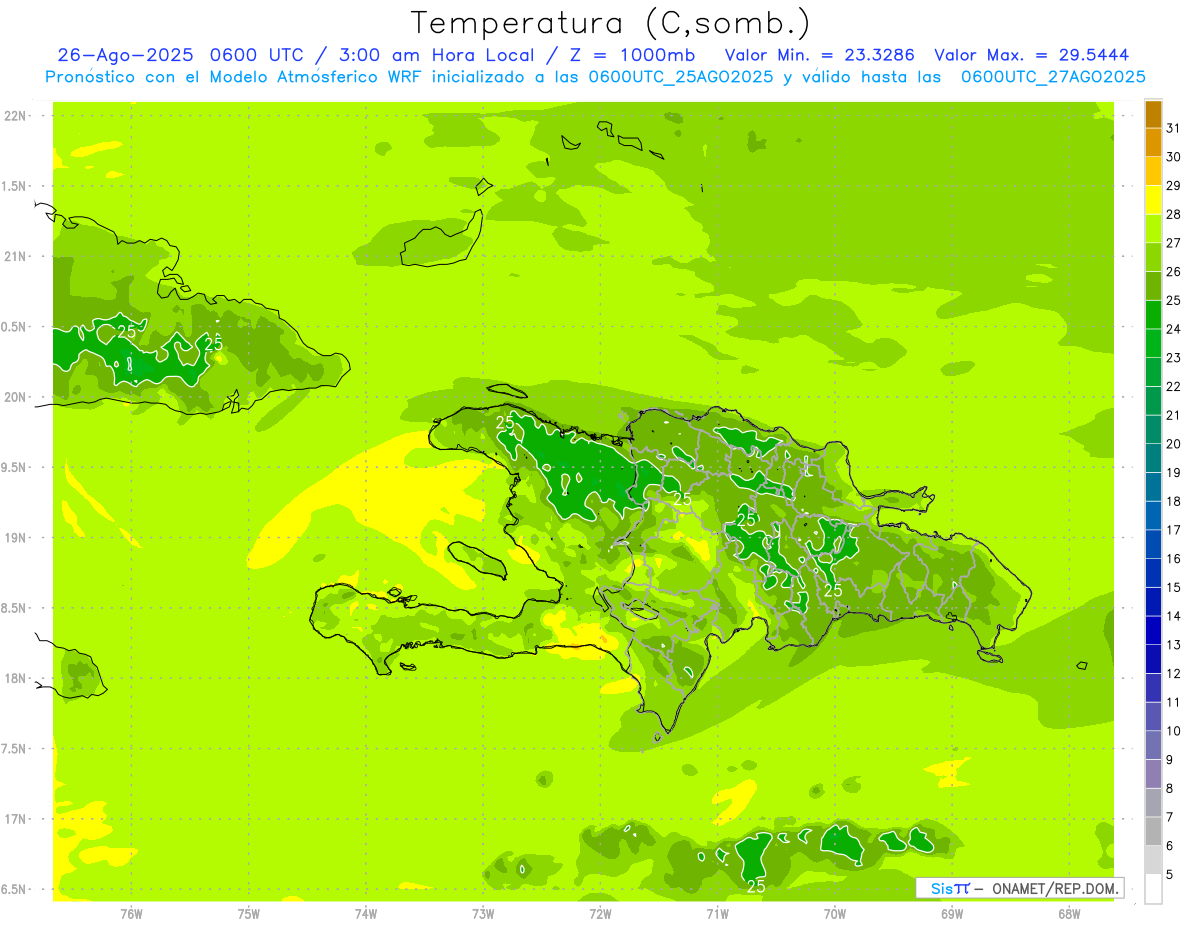Click the orange-brown swatch between 30 and 31
The height and width of the screenshot is (927, 1200).
[1153, 143]
